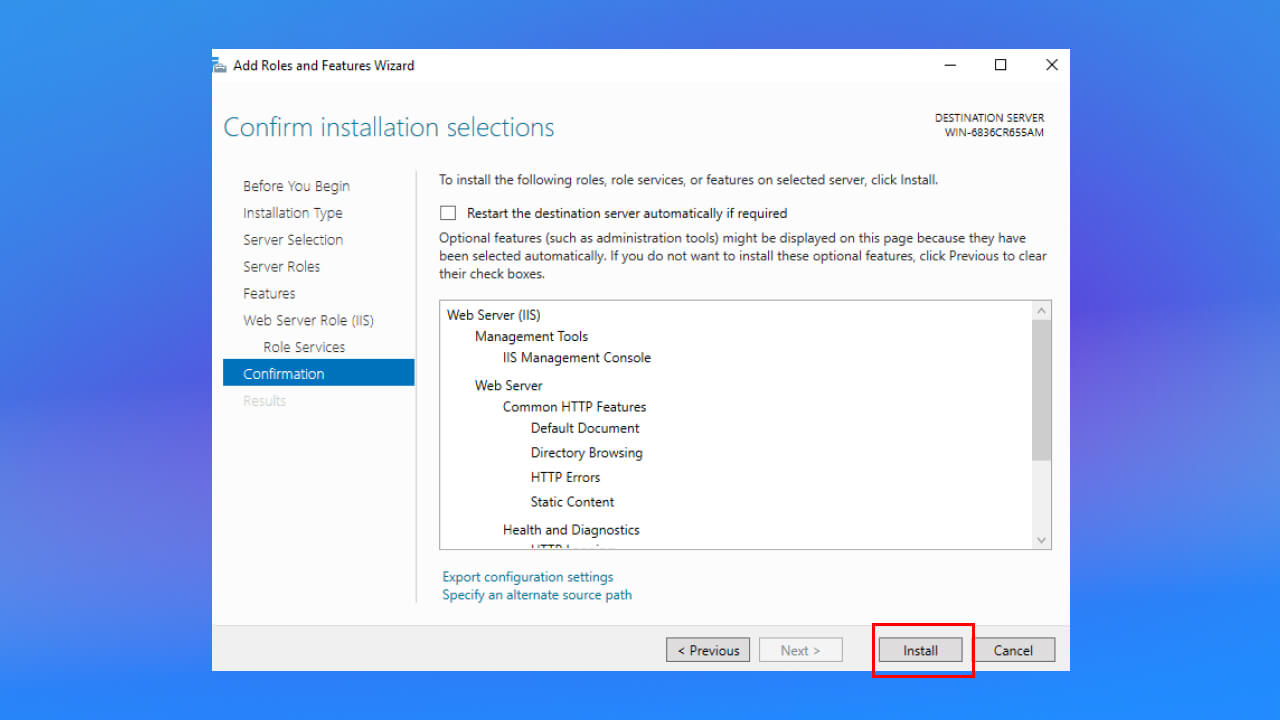The width and height of the screenshot is (1280, 720).
Task: Open Export configuration settings link
Action: pyautogui.click(x=528, y=577)
